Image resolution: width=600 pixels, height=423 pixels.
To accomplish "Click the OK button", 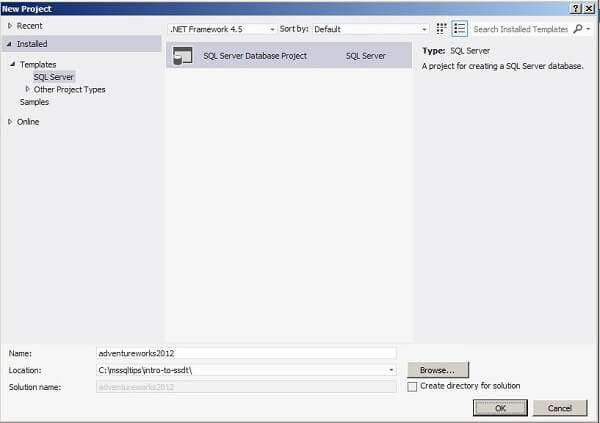I will pos(500,408).
